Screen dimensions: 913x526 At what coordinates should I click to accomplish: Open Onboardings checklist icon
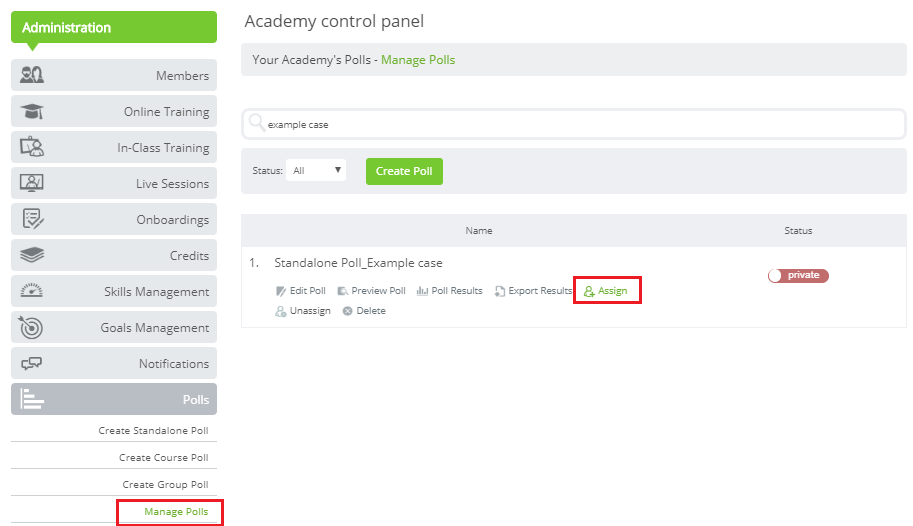pyautogui.click(x=32, y=219)
